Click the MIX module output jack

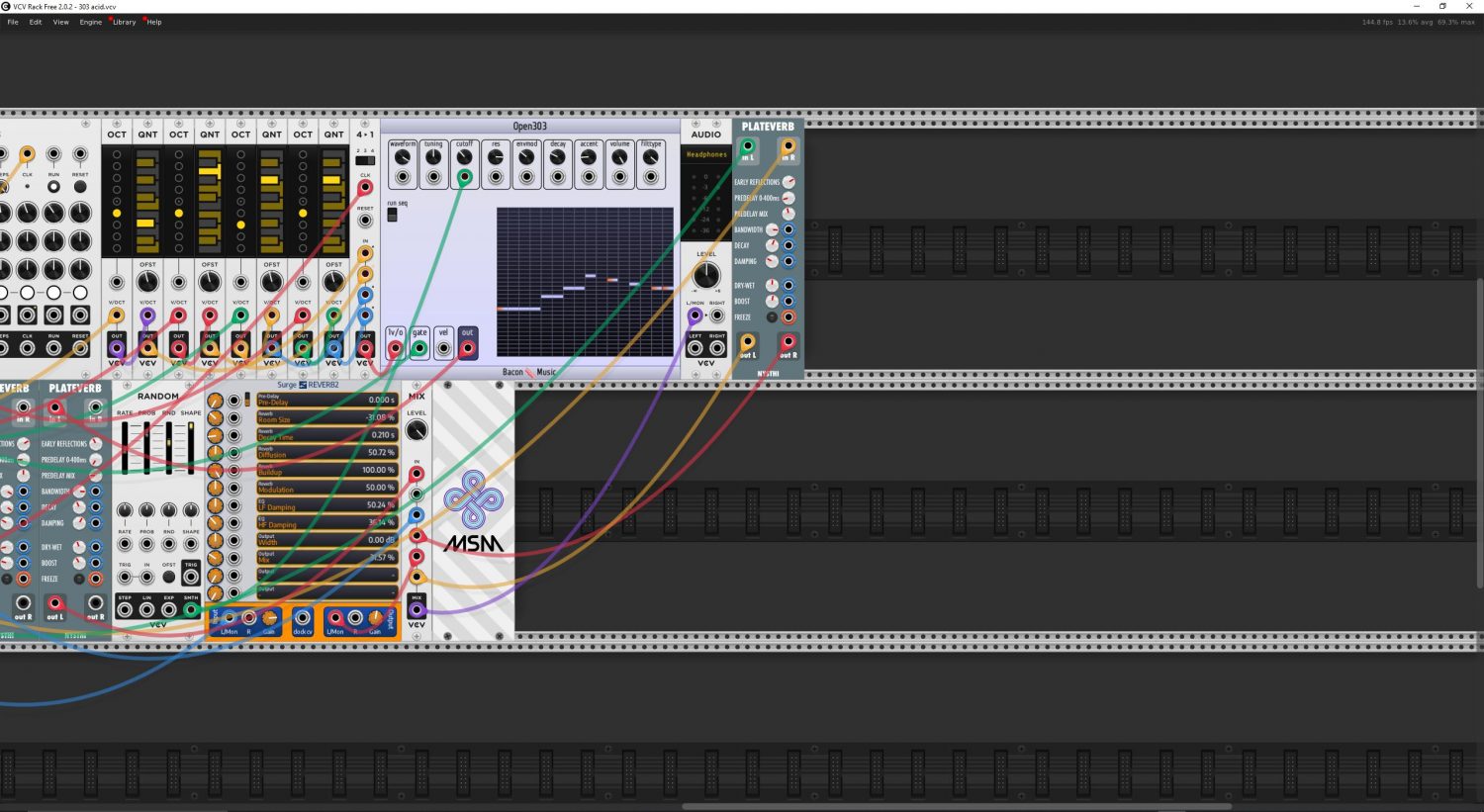(417, 610)
